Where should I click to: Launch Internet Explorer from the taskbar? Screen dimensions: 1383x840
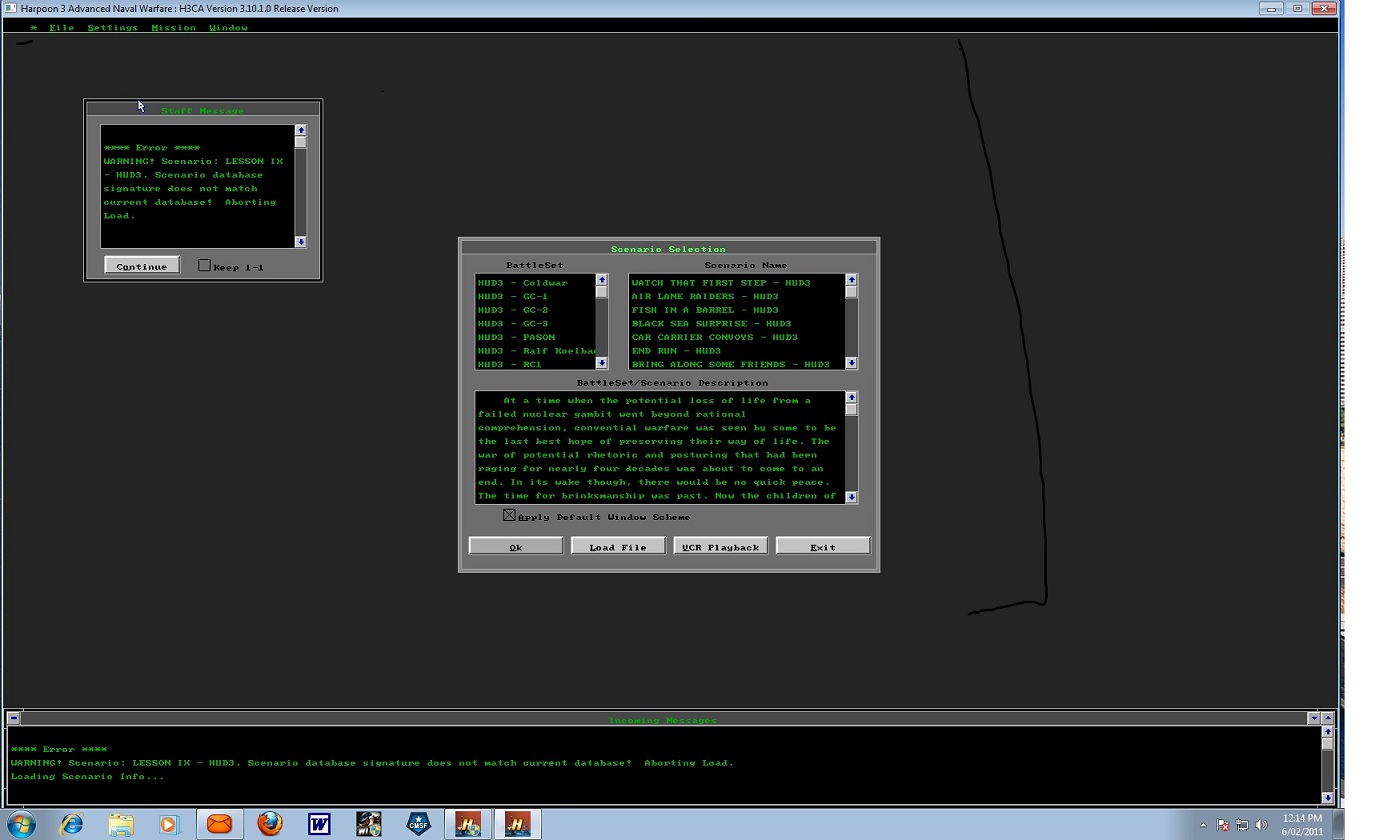[71, 824]
